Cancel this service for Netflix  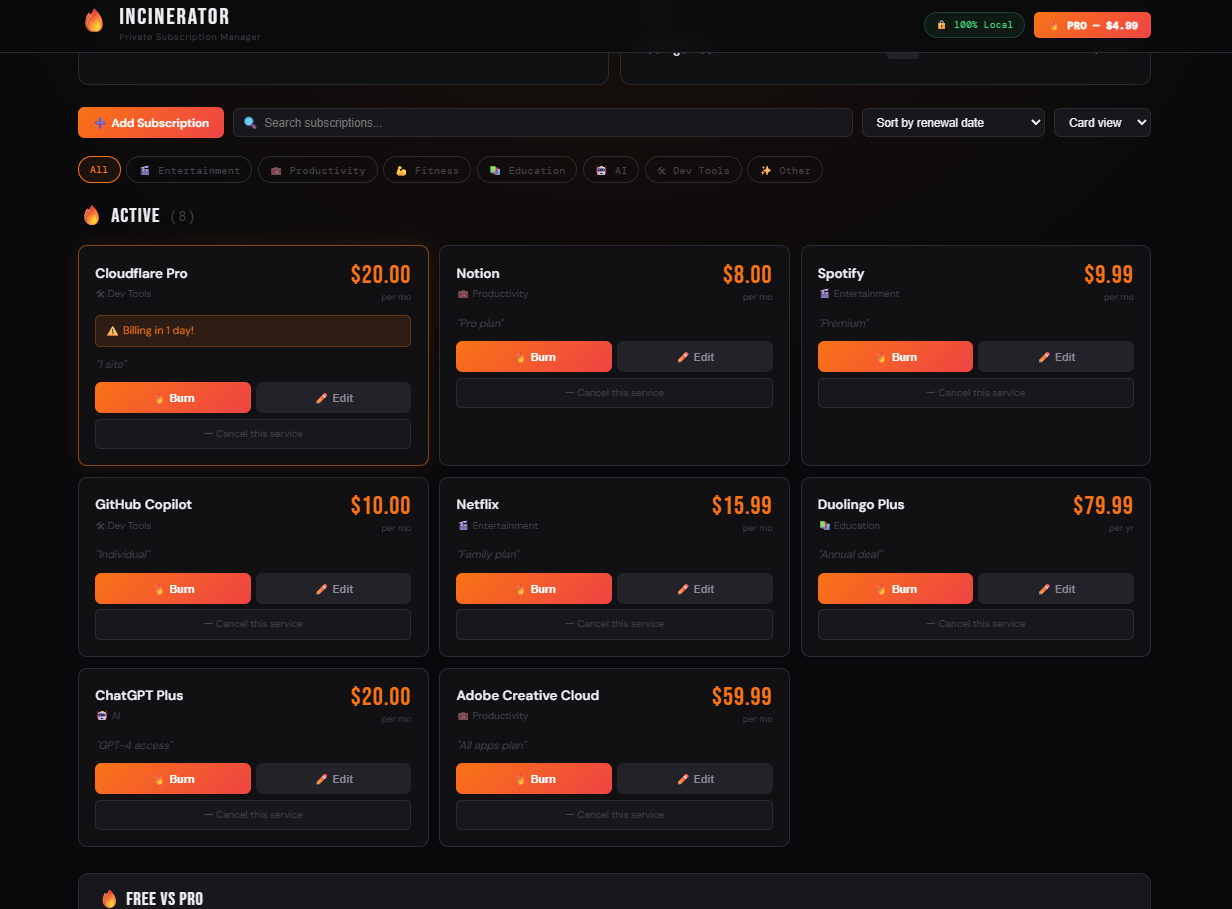tap(614, 624)
